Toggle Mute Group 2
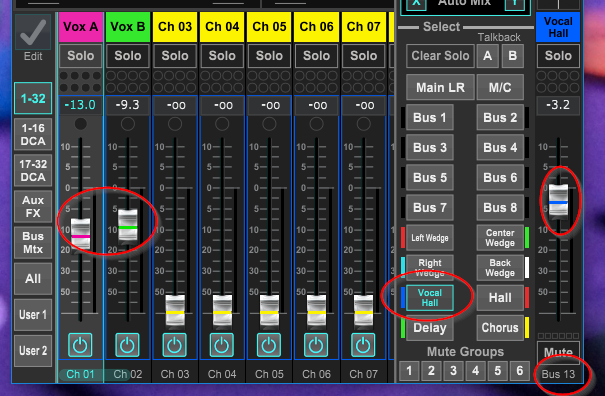605x396 pixels. click(x=431, y=371)
